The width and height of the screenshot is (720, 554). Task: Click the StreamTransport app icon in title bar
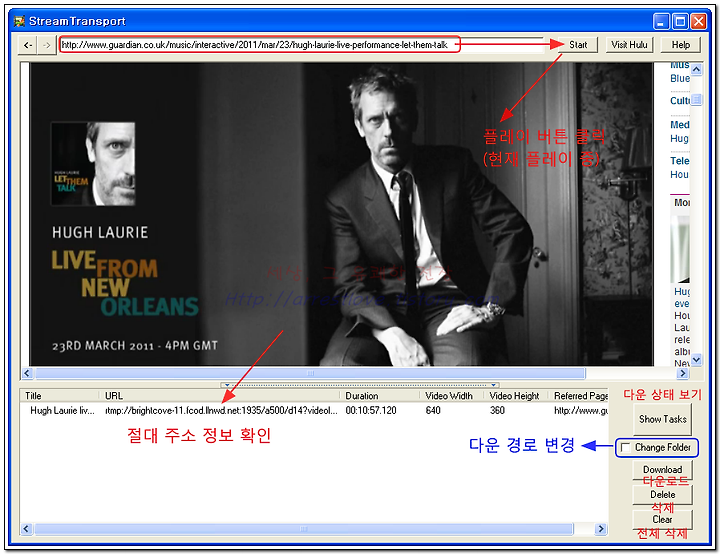tap(19, 21)
